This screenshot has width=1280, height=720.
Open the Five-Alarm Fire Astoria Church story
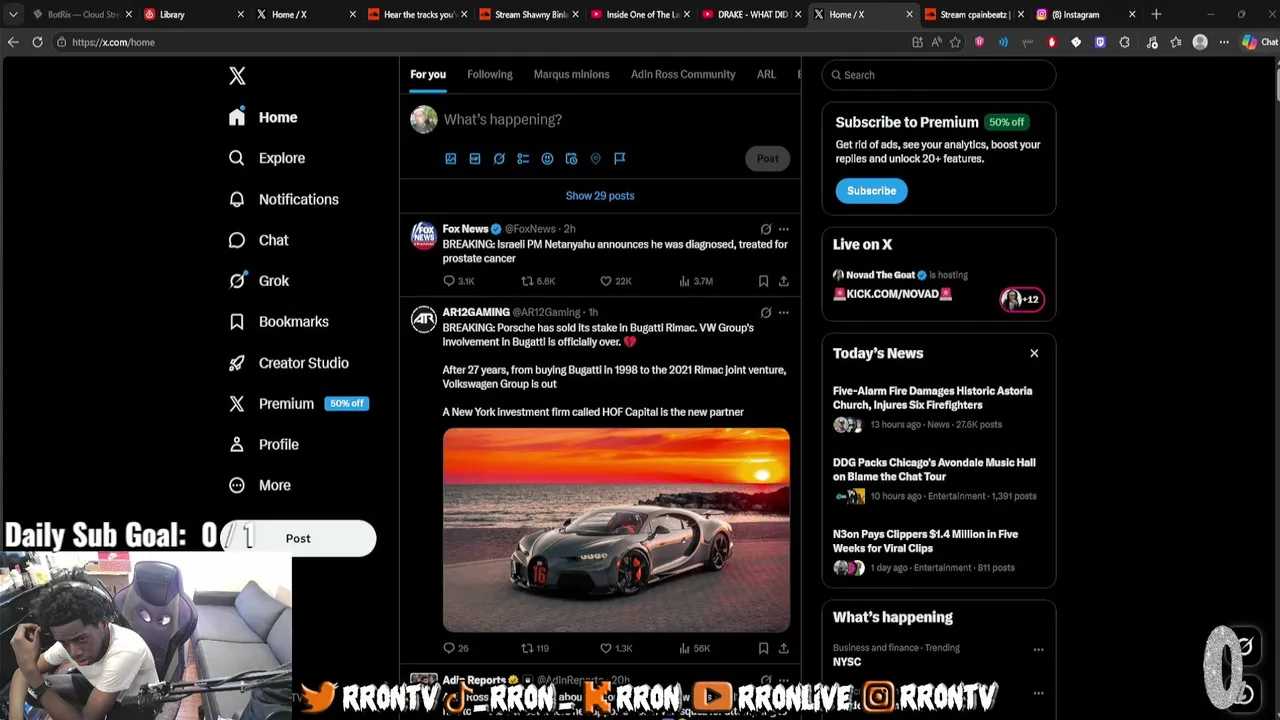(x=938, y=407)
